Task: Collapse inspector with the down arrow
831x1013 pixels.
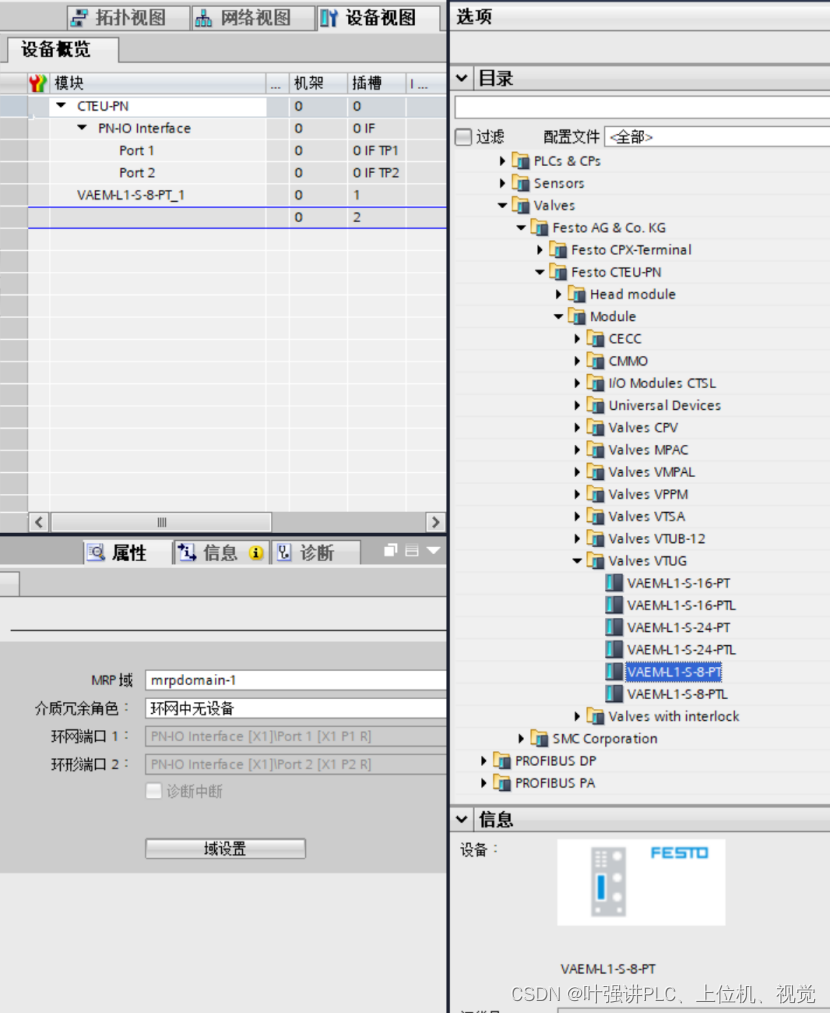Action: pos(434,550)
